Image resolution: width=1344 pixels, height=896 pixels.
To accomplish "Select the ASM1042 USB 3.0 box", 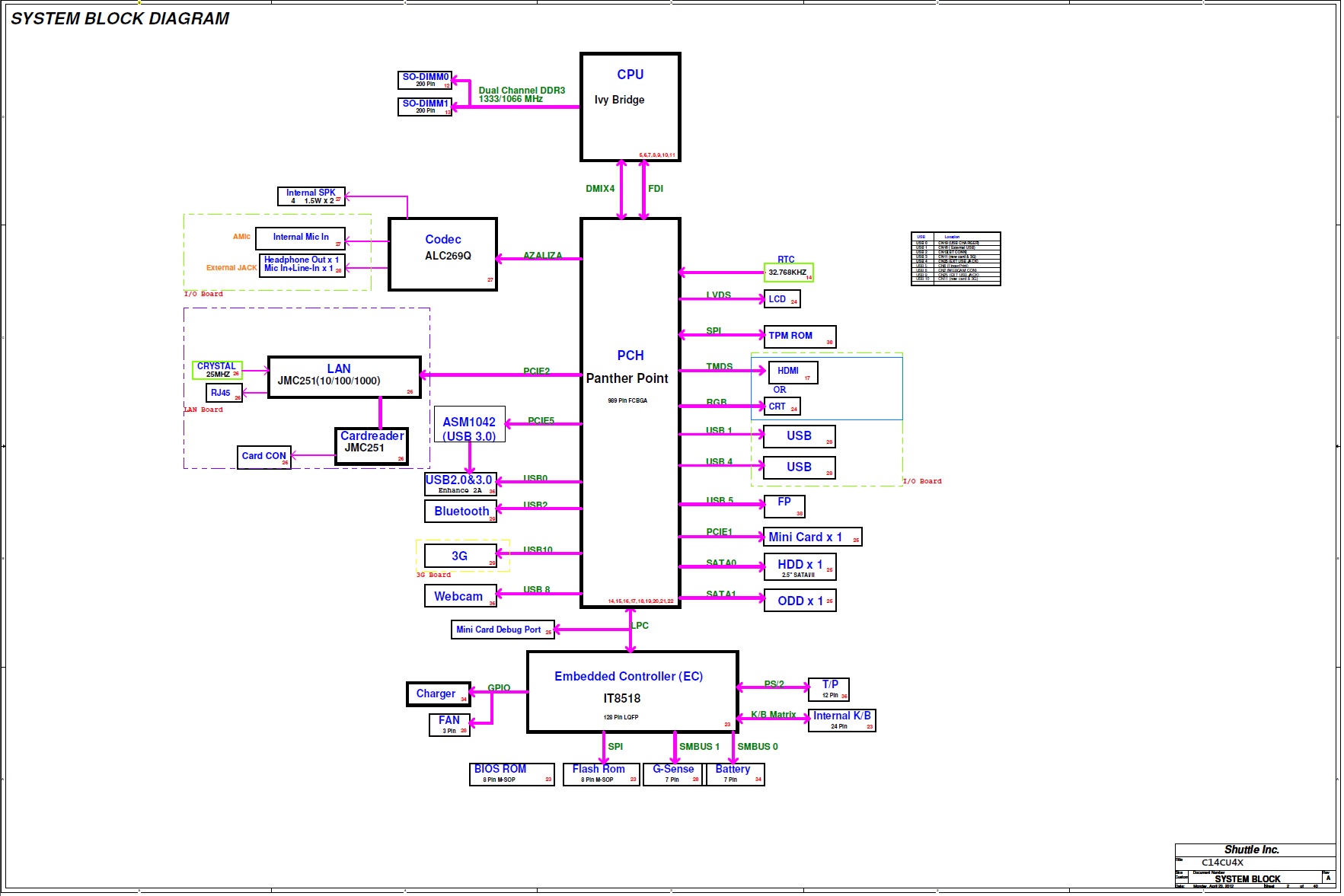I will [x=469, y=424].
